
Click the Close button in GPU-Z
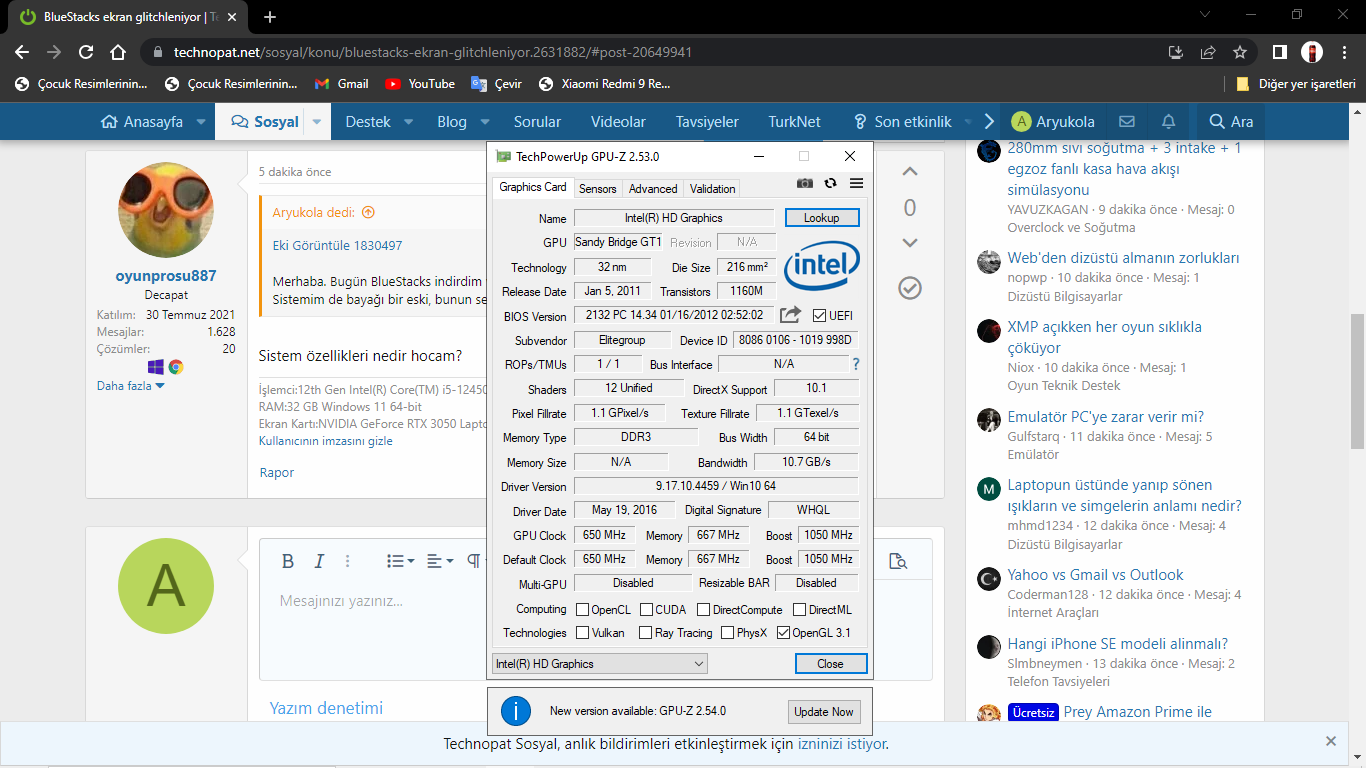(830, 664)
